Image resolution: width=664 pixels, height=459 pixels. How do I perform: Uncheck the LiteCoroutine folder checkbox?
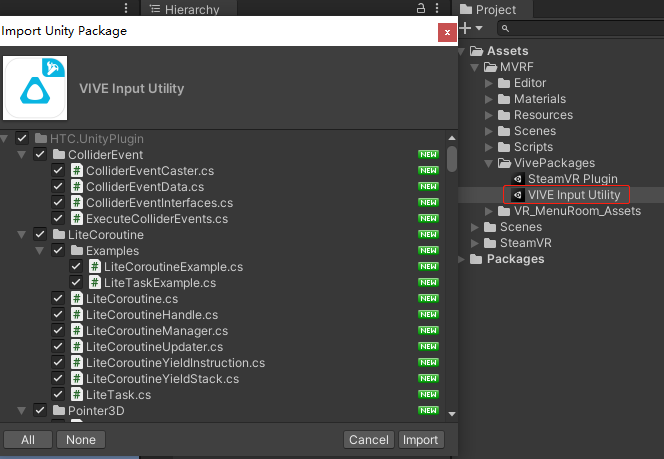[x=40, y=235]
